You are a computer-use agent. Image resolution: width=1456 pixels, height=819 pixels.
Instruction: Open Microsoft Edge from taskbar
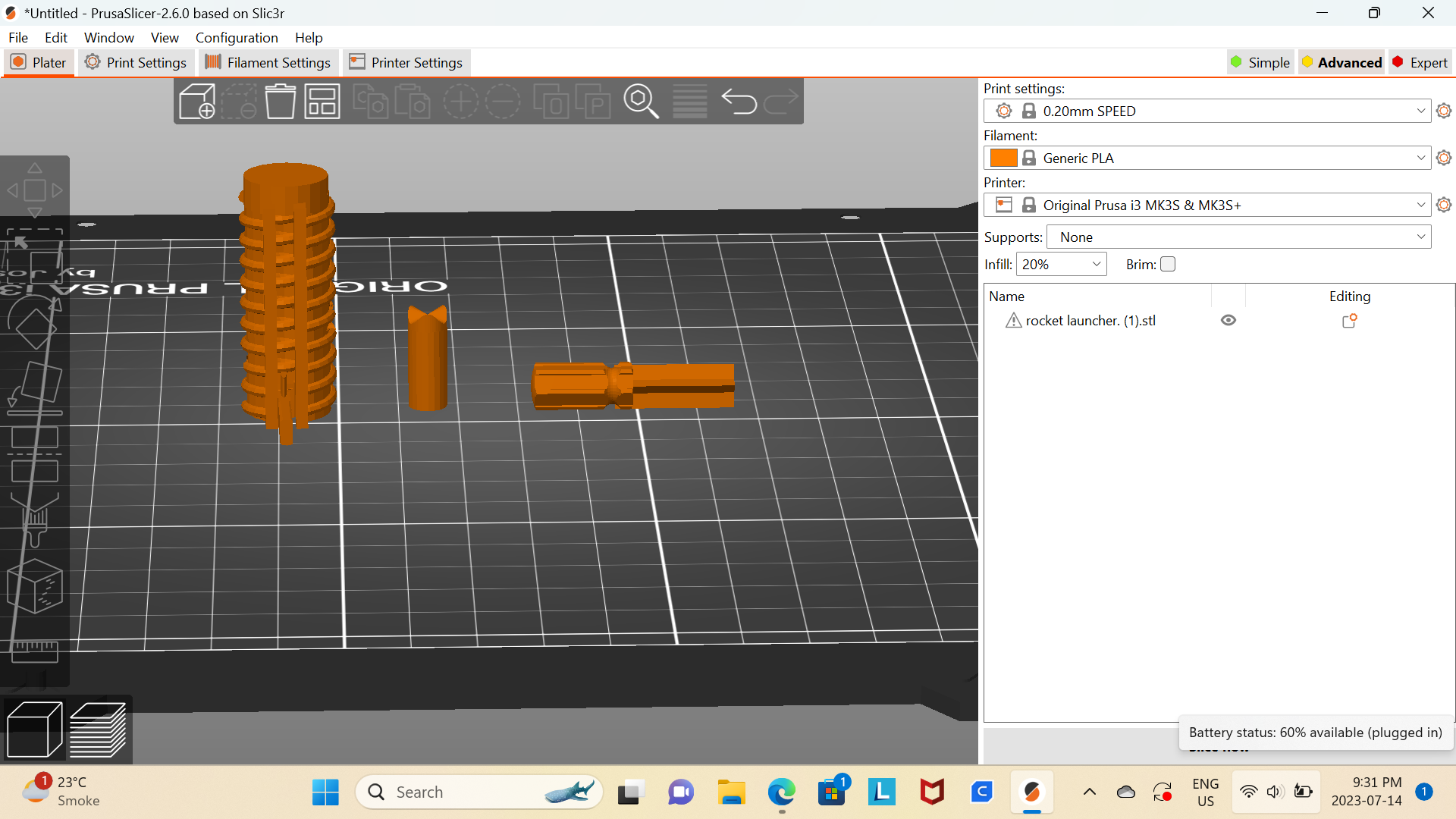[x=781, y=792]
